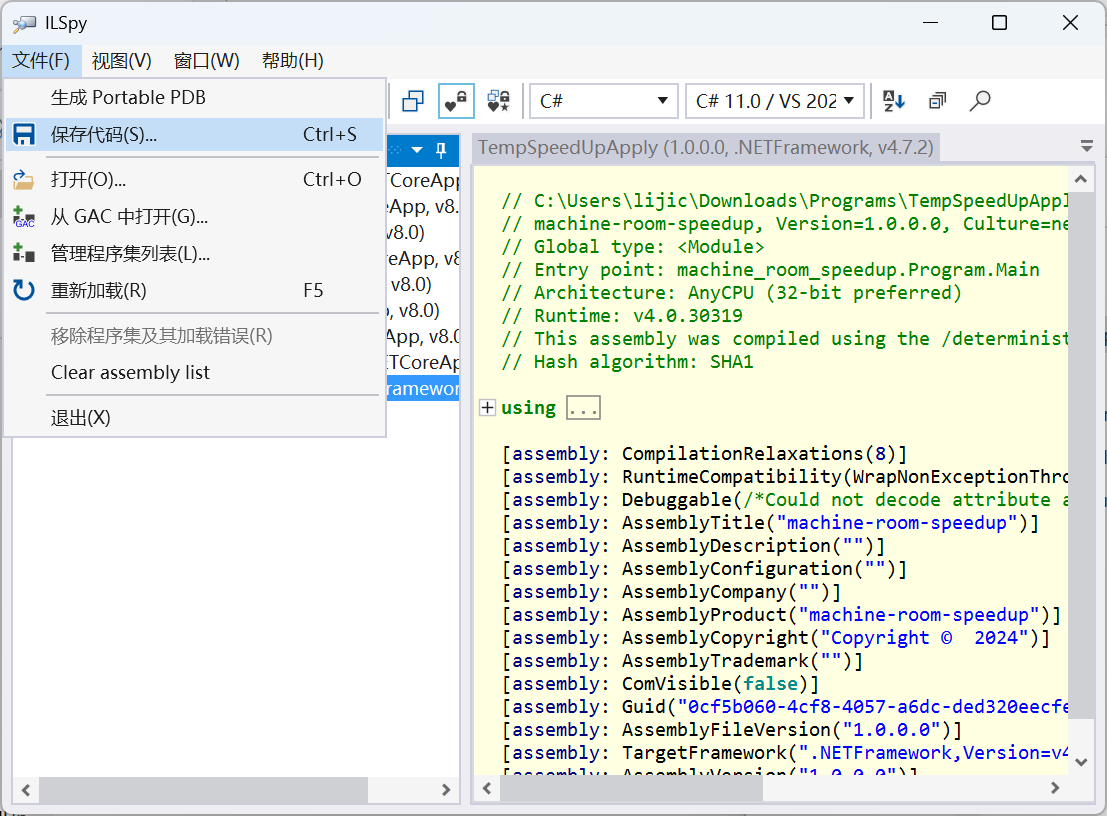The height and width of the screenshot is (816, 1107).
Task: Select Clear assembly list entry
Action: tap(195, 373)
